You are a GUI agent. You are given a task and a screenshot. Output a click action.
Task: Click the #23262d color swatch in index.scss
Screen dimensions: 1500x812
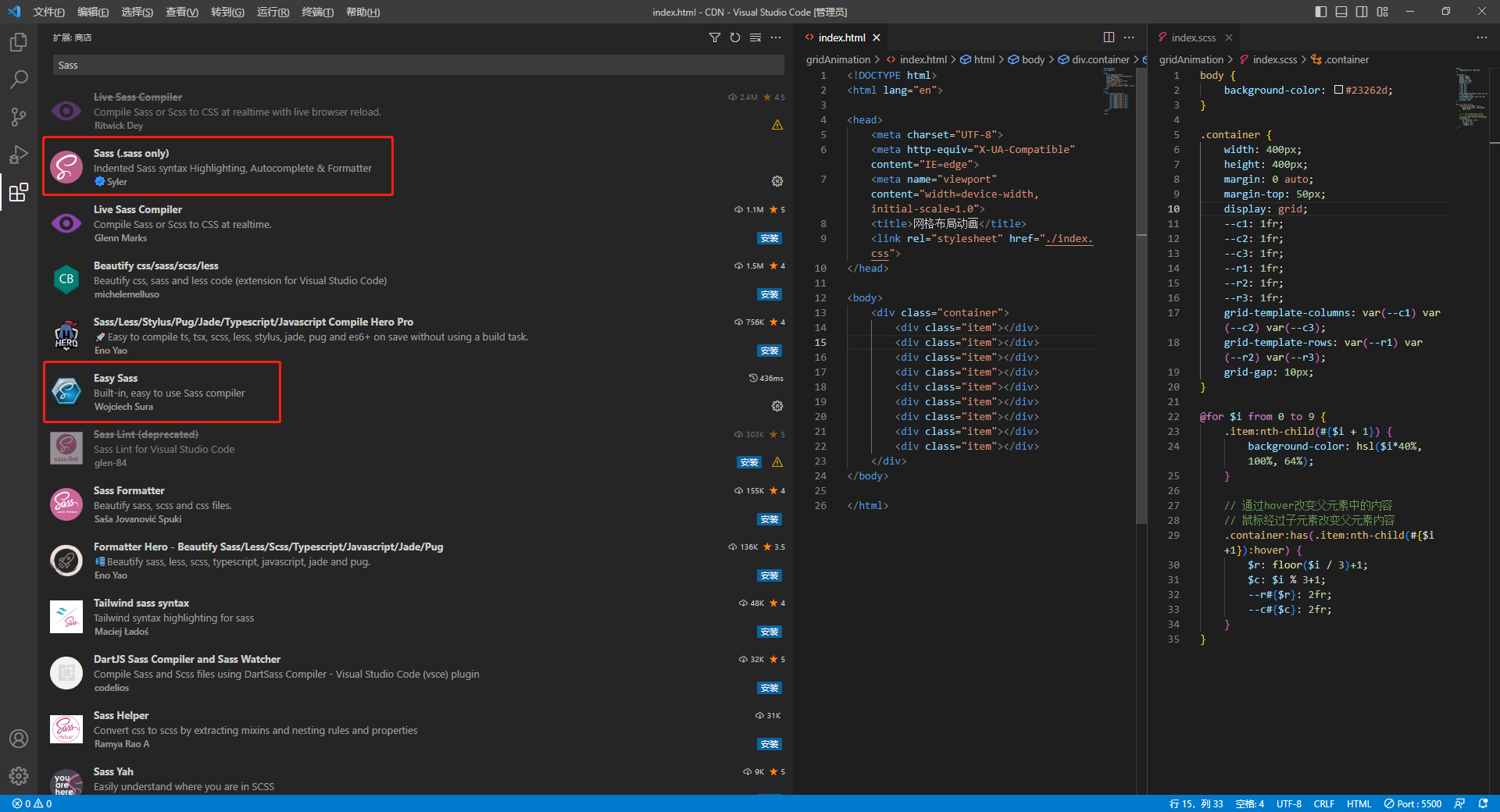(1338, 90)
